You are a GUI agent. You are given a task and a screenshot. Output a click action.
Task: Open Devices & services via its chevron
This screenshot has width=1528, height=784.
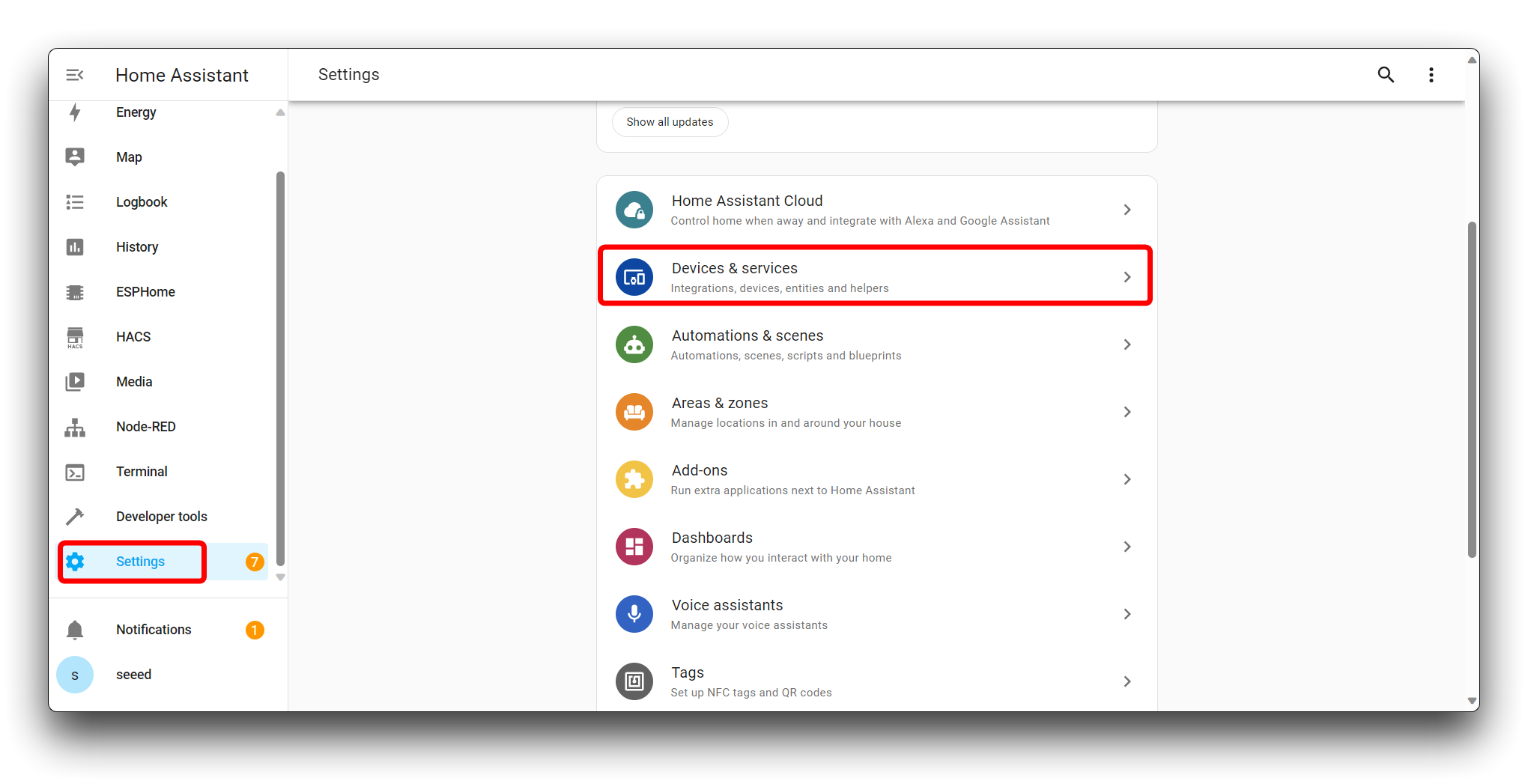1127,277
